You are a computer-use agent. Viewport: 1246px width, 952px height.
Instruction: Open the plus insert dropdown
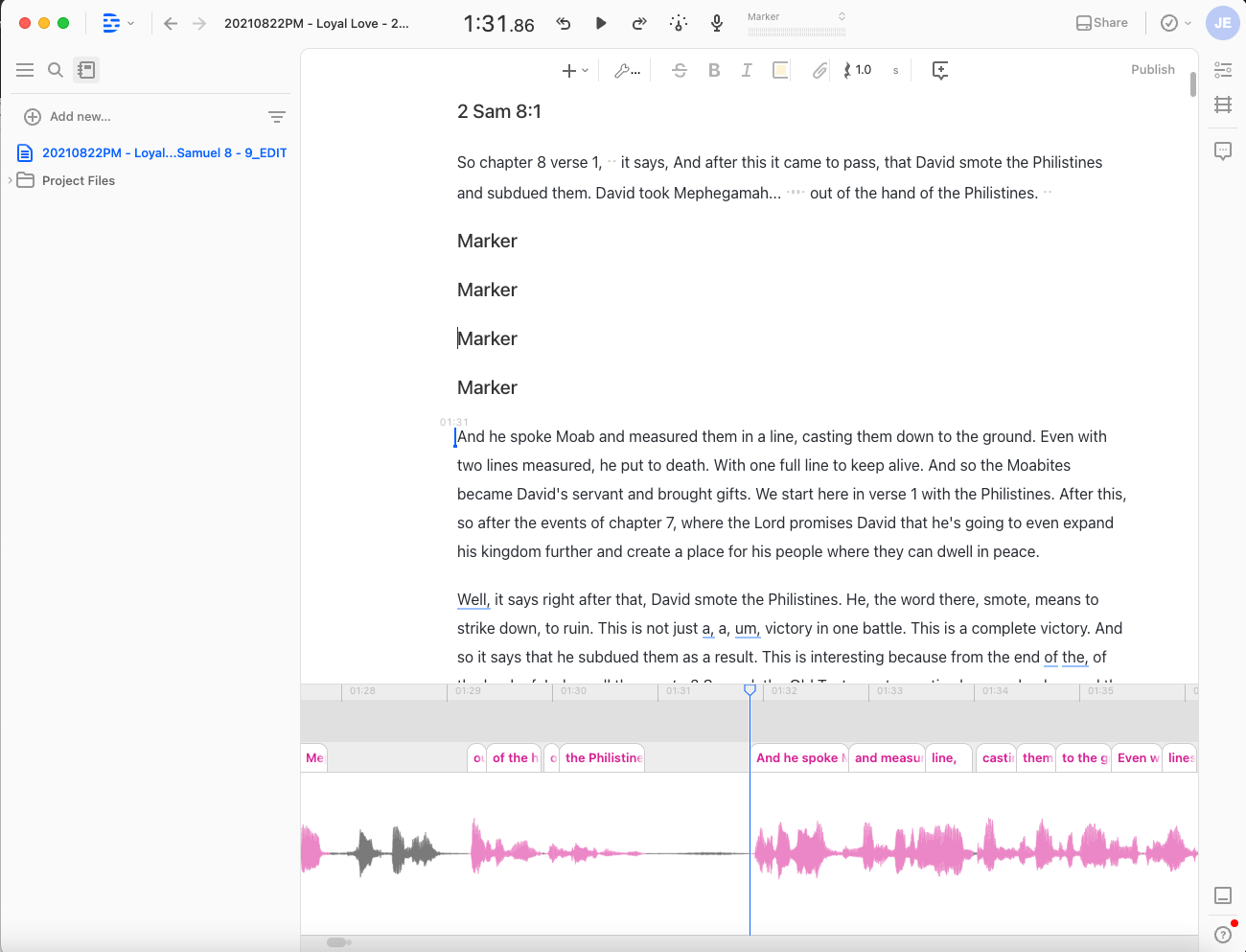[x=575, y=70]
